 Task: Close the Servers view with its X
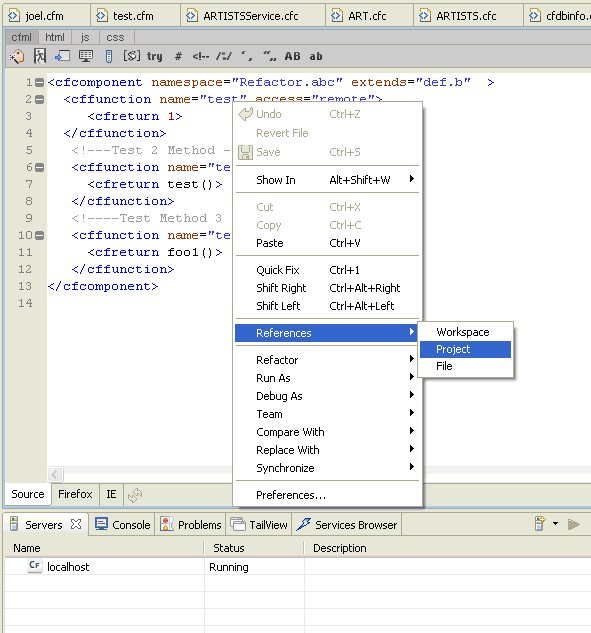tap(76, 524)
